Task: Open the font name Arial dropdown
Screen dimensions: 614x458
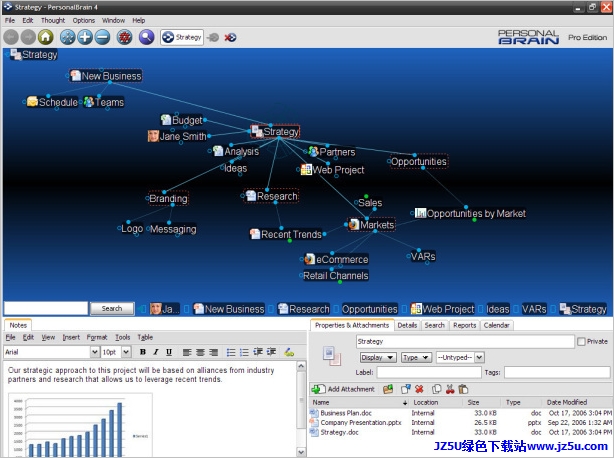Action: tap(94, 352)
